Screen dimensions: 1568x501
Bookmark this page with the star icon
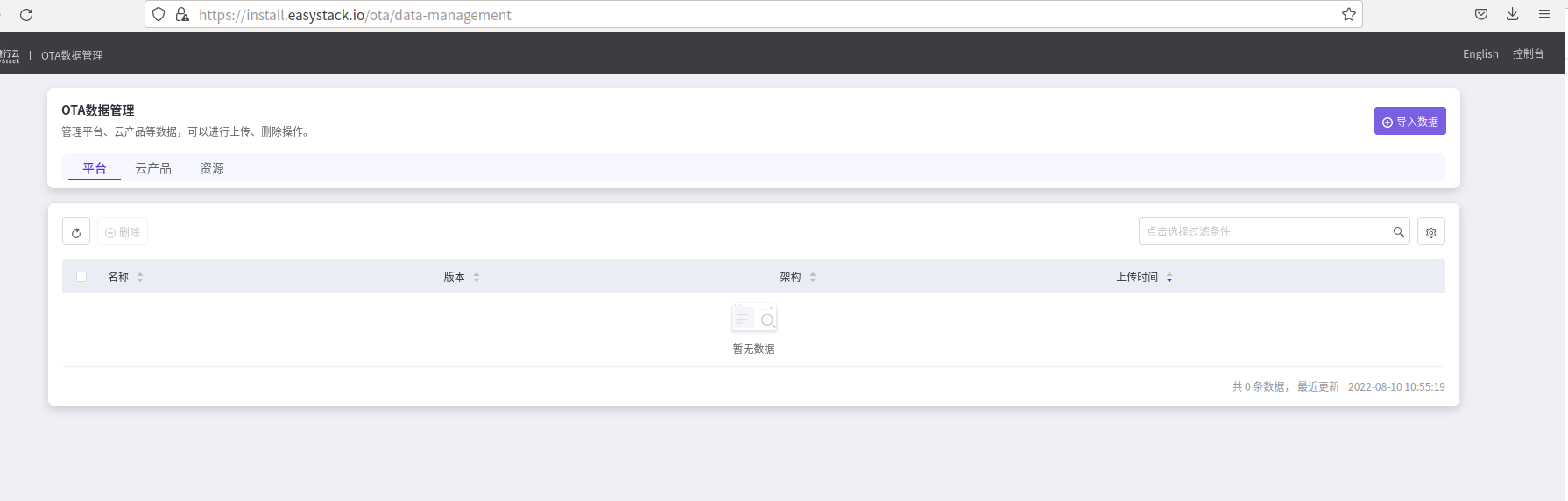(1349, 14)
